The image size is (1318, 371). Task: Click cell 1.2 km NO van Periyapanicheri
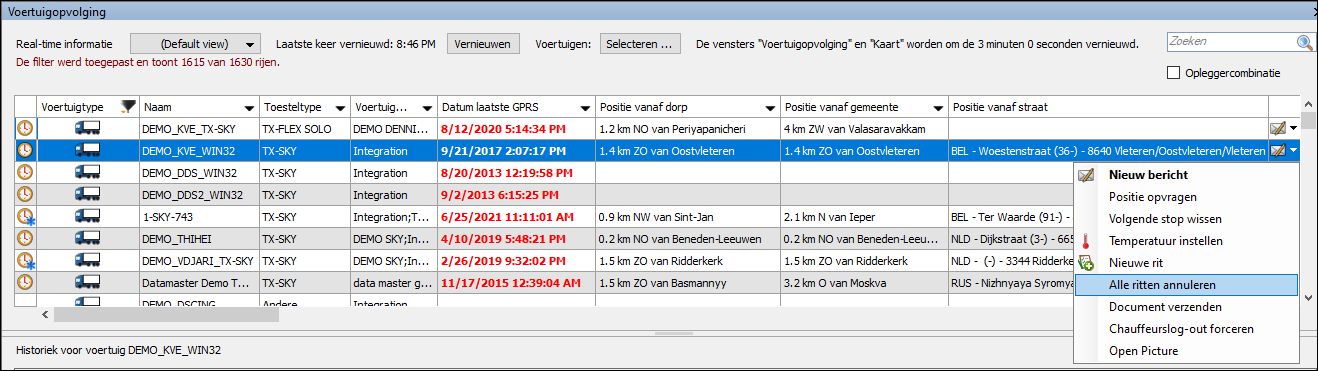pyautogui.click(x=688, y=128)
